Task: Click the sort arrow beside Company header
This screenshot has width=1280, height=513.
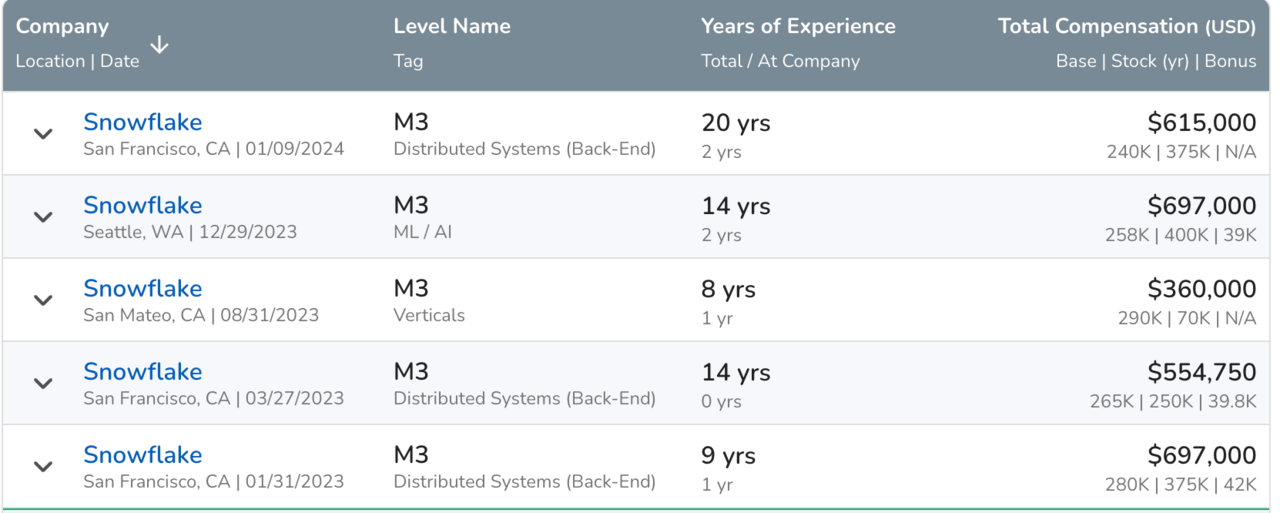Action: point(159,45)
